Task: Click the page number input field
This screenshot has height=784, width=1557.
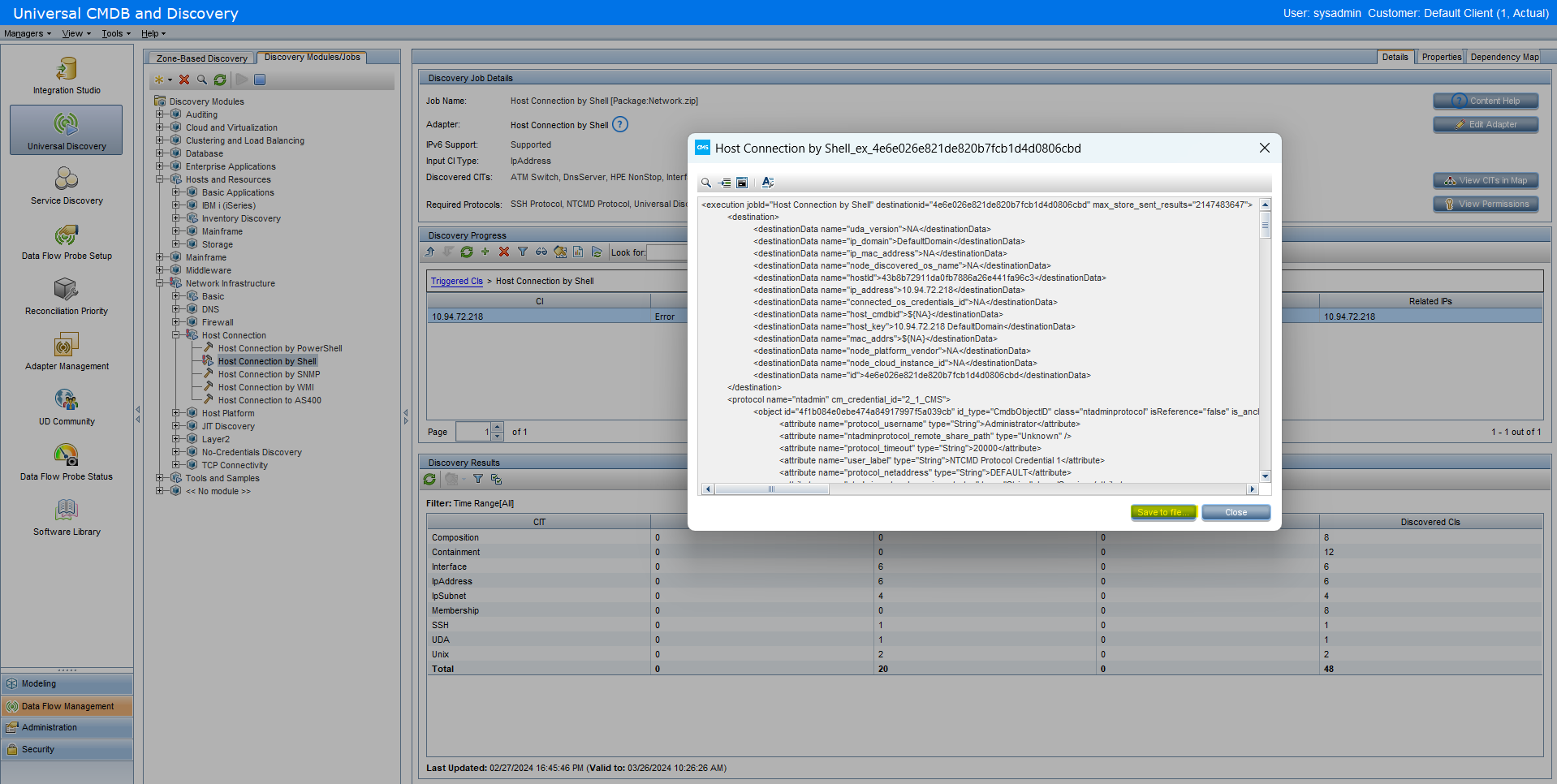Action: click(475, 431)
